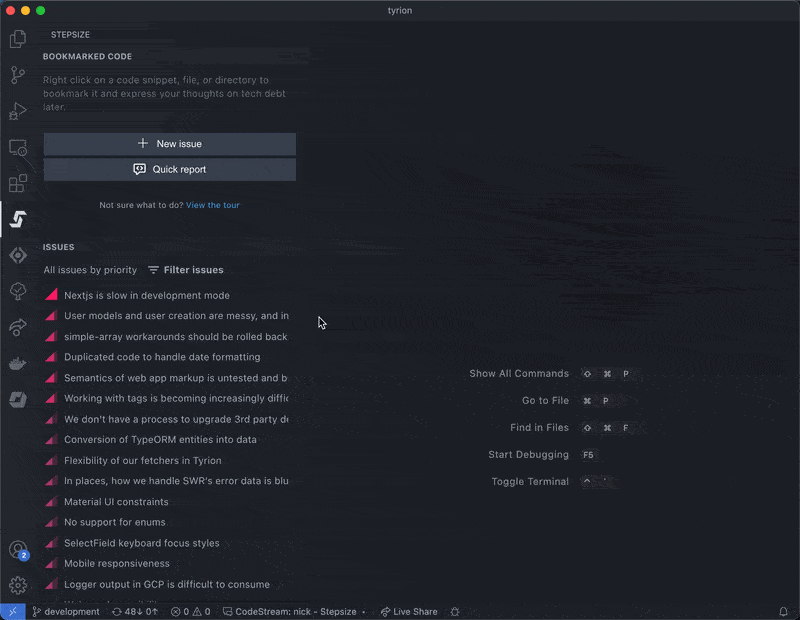Open the Live Share activity bar icon

click(18, 327)
